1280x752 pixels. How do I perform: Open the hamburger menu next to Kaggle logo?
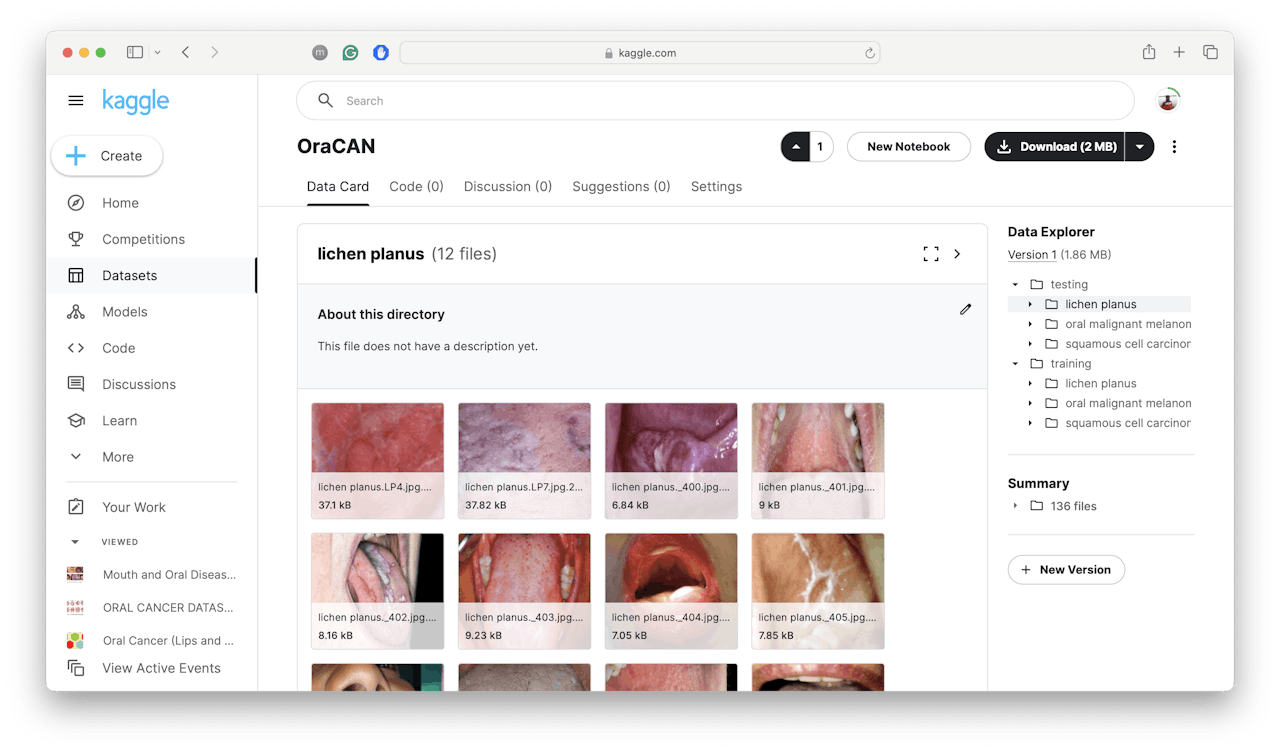coord(76,101)
